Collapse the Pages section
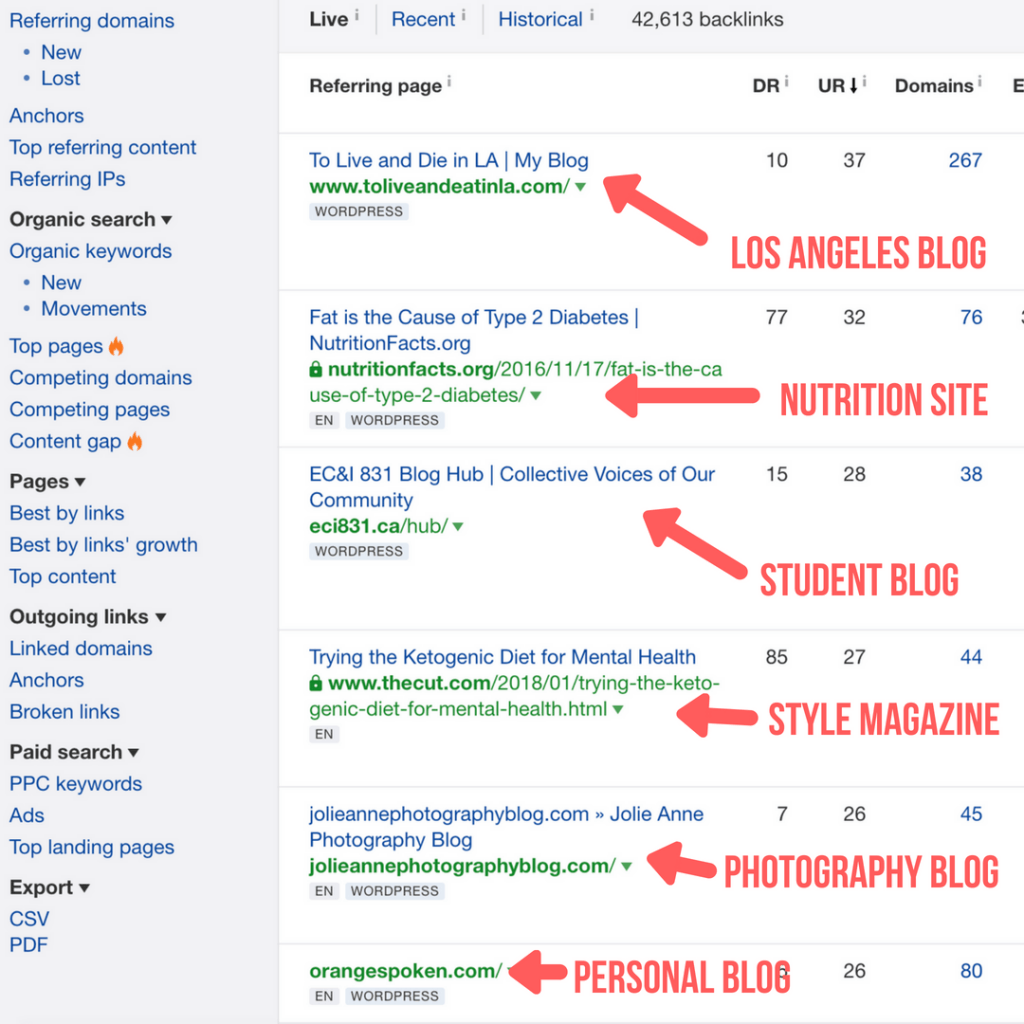Image resolution: width=1024 pixels, height=1024 pixels. pyautogui.click(x=48, y=482)
